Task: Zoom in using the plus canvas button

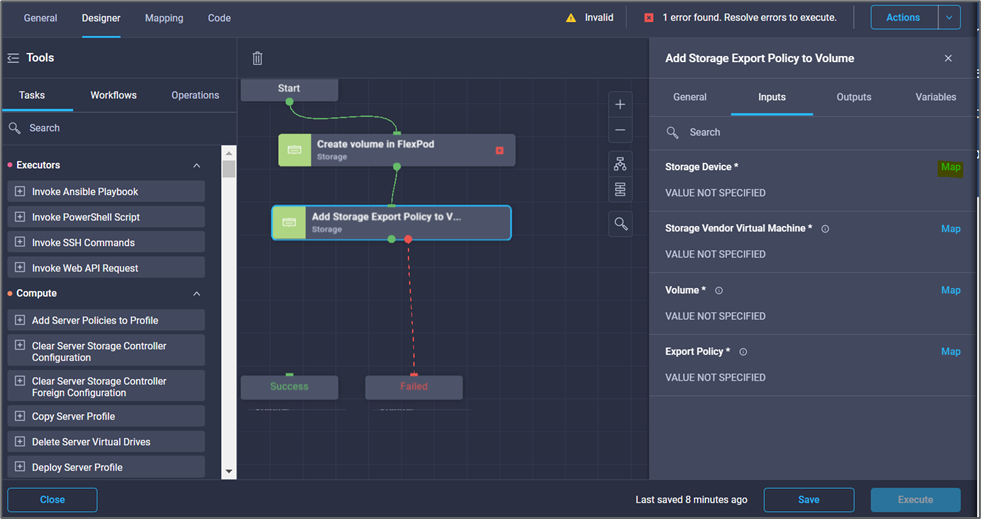Action: tap(620, 105)
